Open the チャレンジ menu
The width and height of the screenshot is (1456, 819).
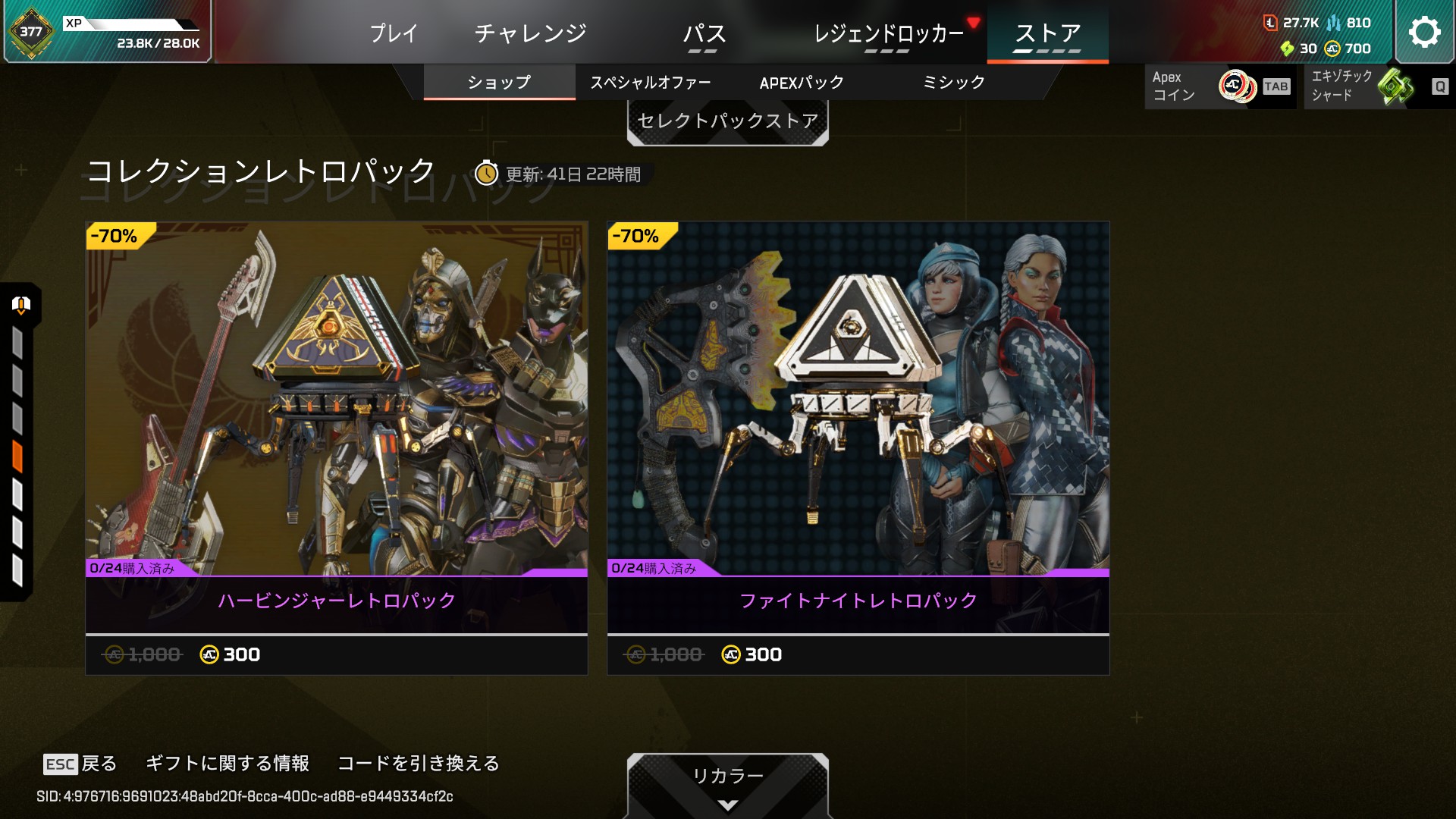531,33
